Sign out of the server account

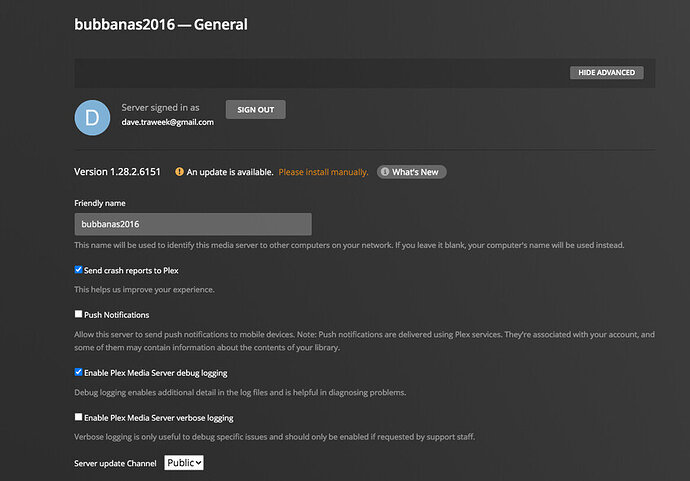tap(256, 110)
